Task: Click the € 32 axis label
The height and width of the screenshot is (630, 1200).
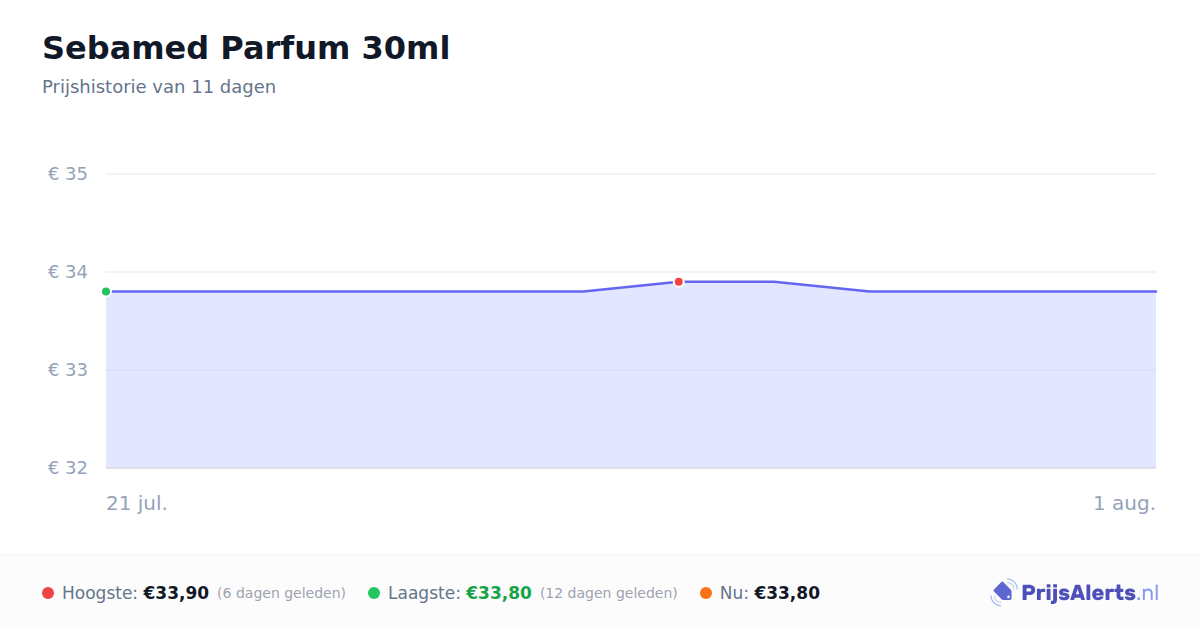Action: pyautogui.click(x=68, y=468)
